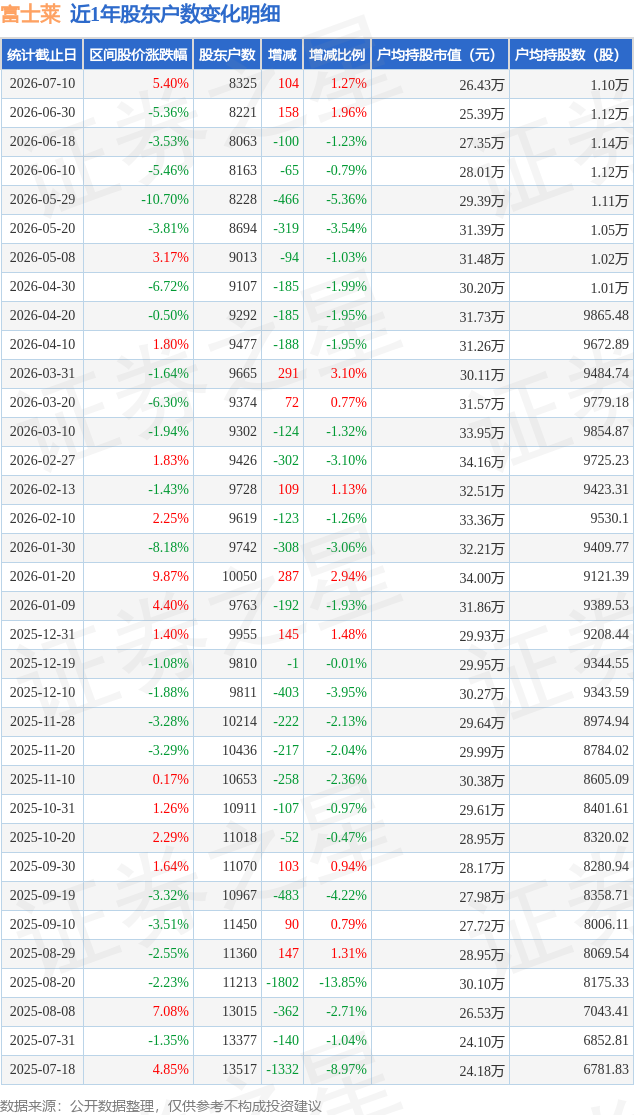
Task: Click the 区间股价涨跌幅 column header
Action: (139, 54)
